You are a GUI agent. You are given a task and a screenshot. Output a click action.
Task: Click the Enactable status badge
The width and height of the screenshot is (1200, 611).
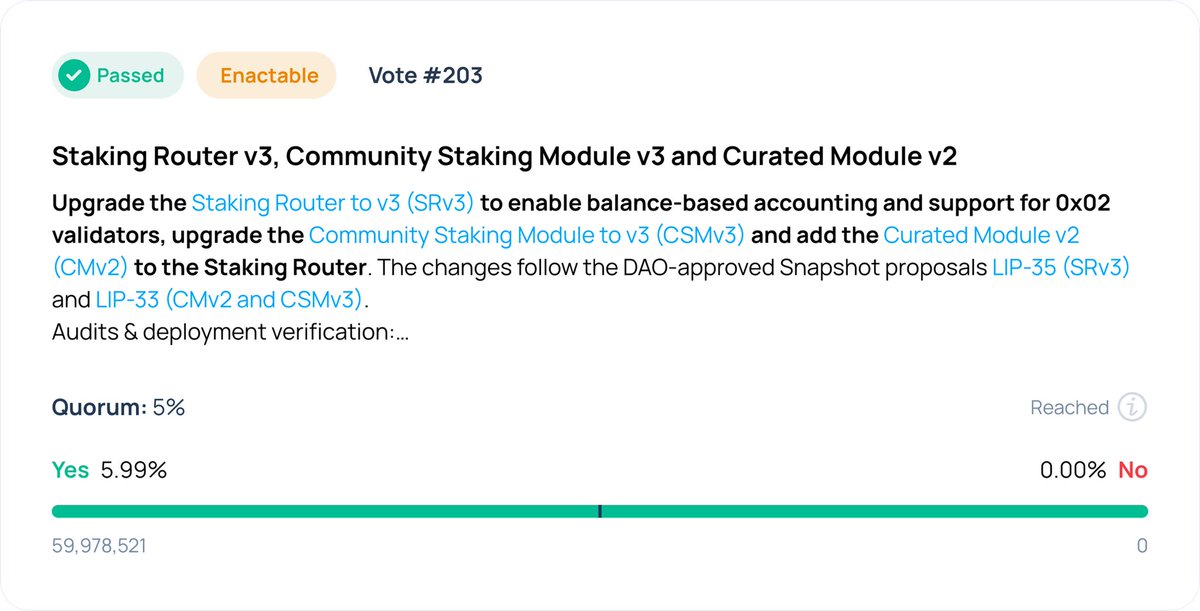tap(267, 76)
